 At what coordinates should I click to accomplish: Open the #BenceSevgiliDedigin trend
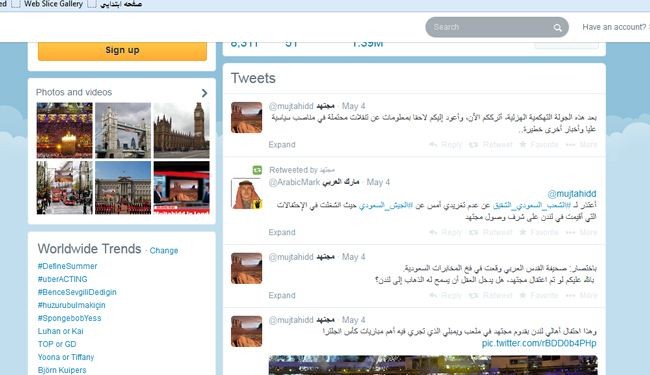pos(77,292)
